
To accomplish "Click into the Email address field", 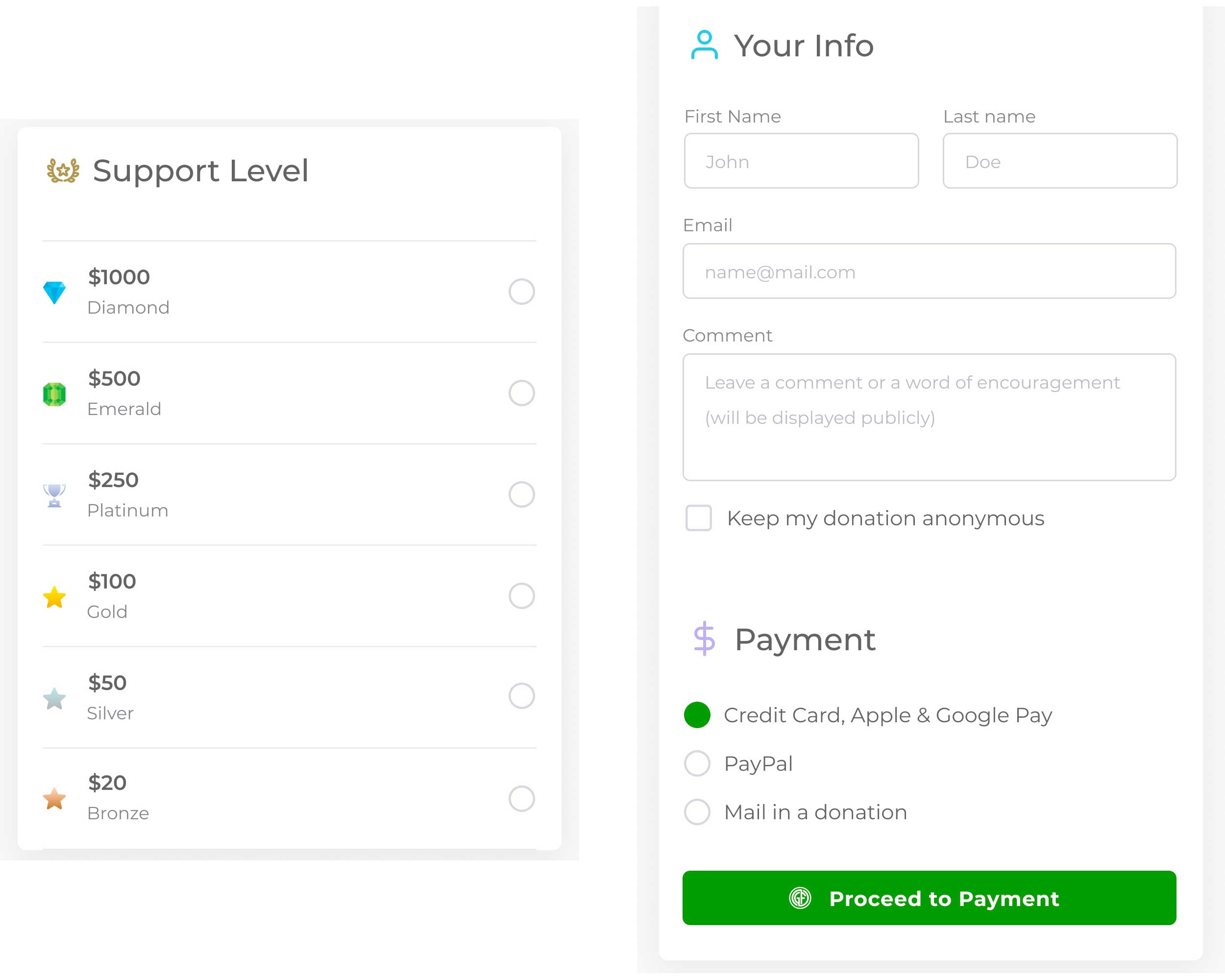I will pyautogui.click(x=929, y=271).
